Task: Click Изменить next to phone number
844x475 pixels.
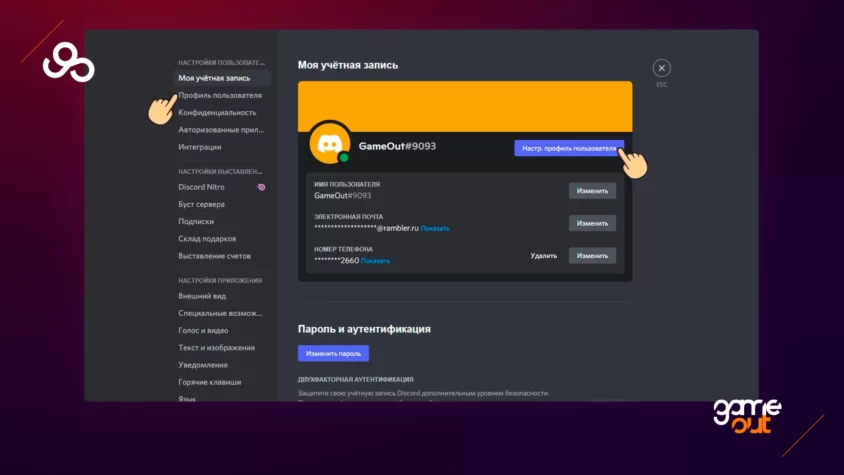Action: tap(592, 255)
